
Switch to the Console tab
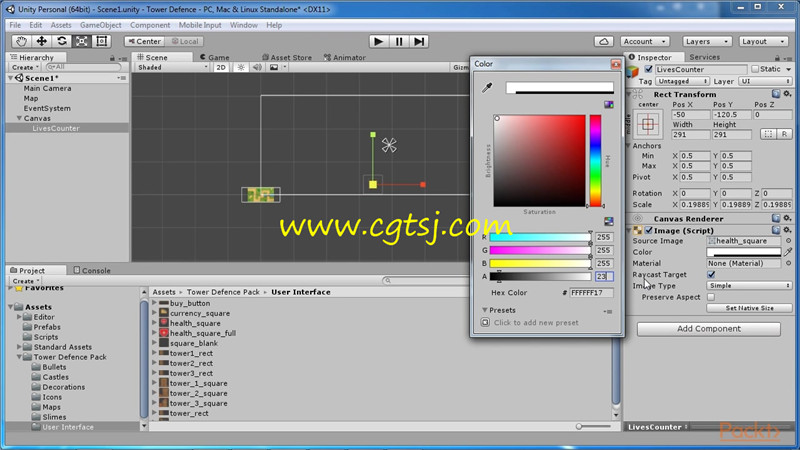[92, 270]
